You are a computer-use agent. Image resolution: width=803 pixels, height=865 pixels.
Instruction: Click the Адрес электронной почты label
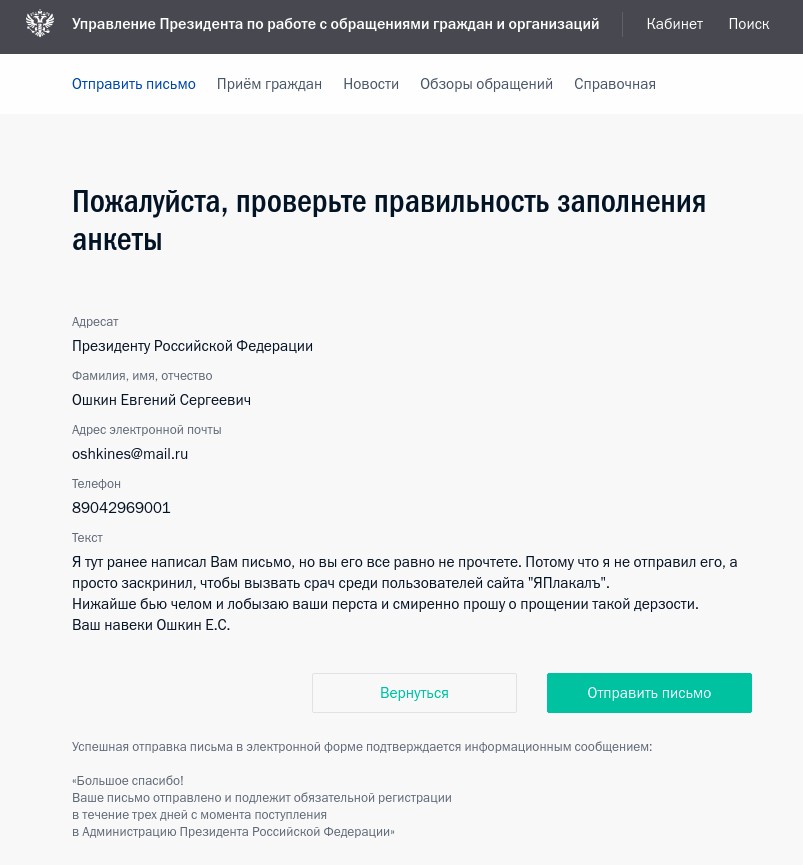coord(146,430)
